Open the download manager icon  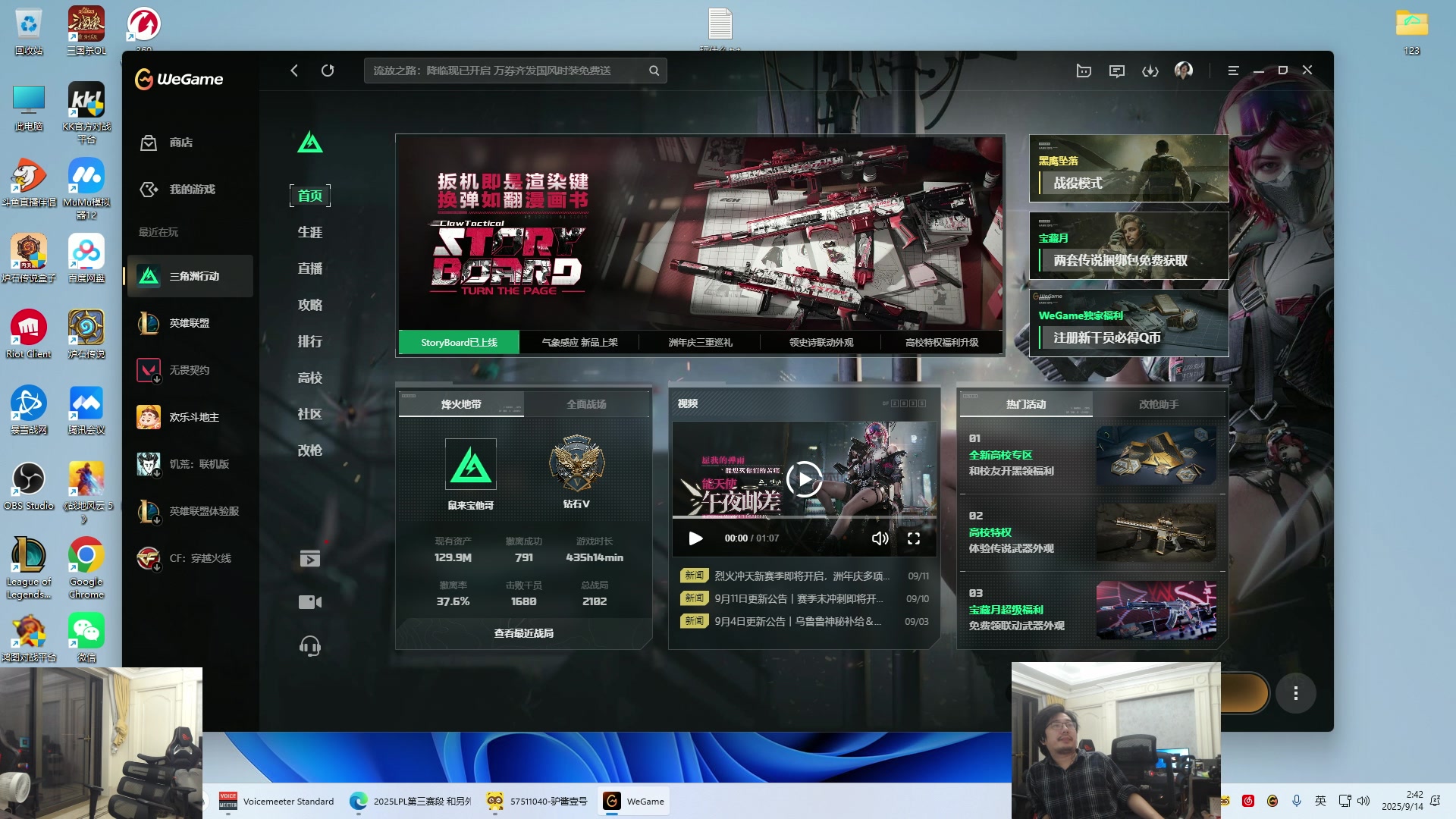pos(1150,71)
